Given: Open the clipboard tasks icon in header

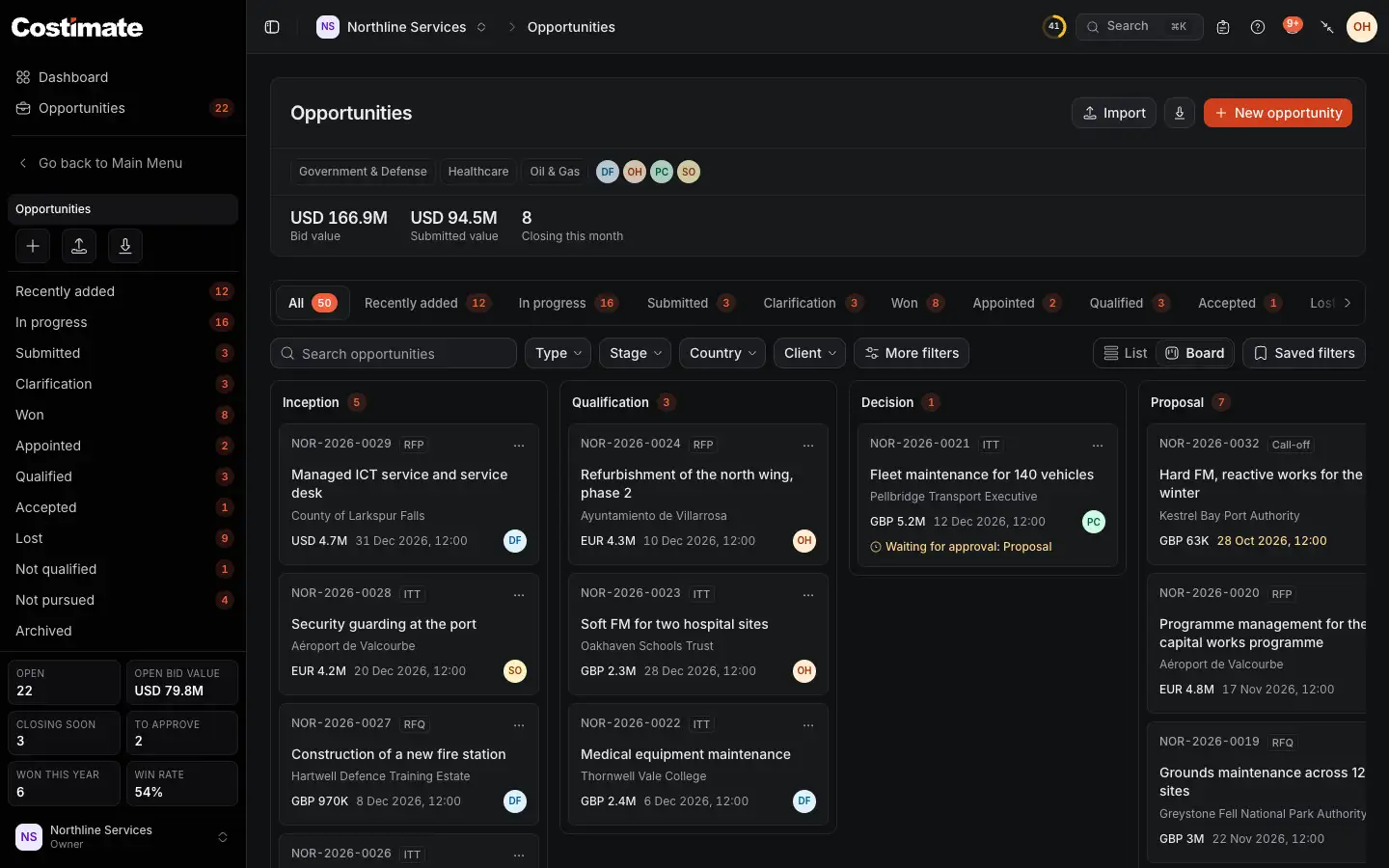Looking at the screenshot, I should (1223, 27).
